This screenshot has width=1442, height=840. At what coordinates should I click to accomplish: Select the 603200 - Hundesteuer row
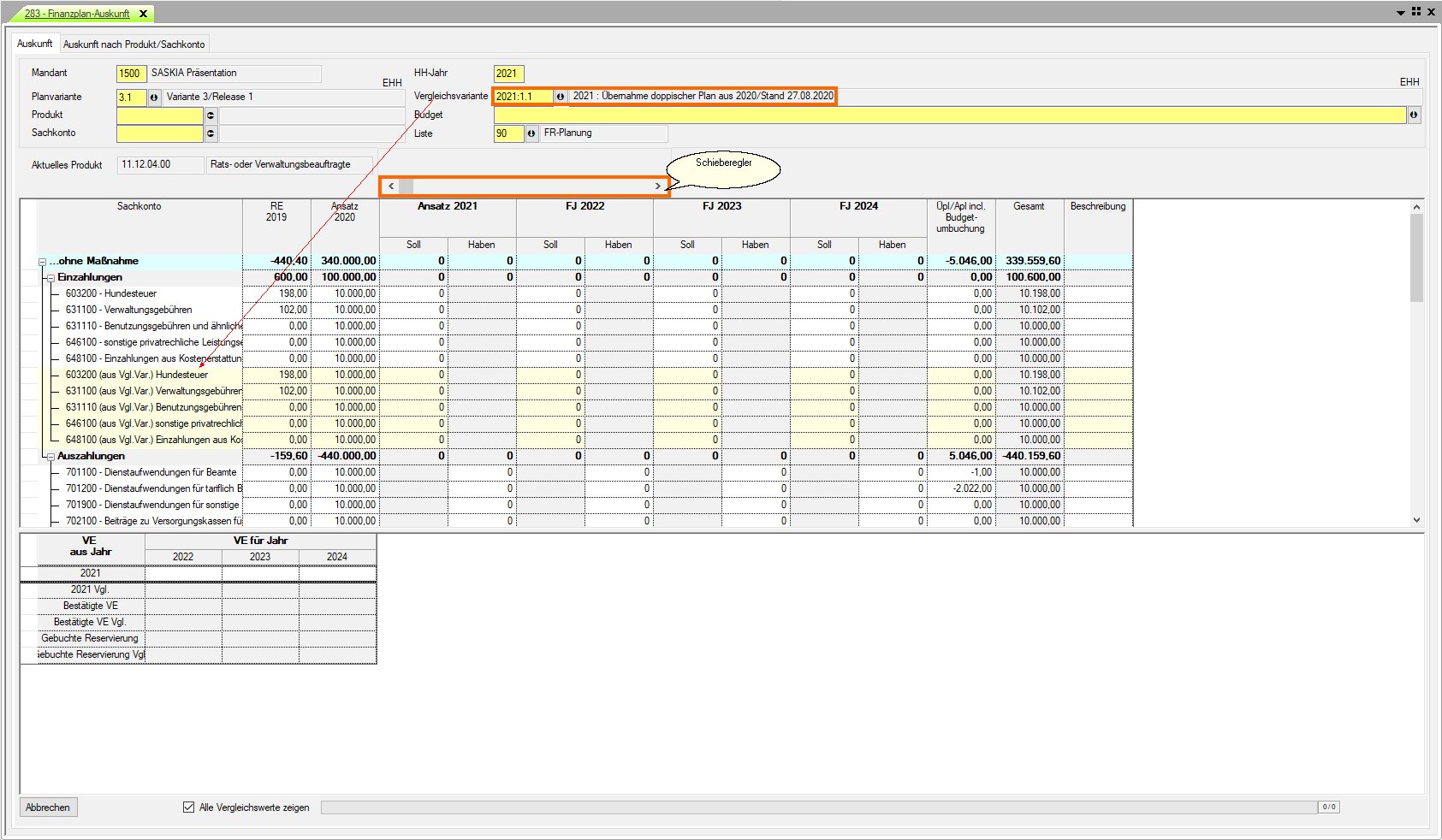click(111, 293)
